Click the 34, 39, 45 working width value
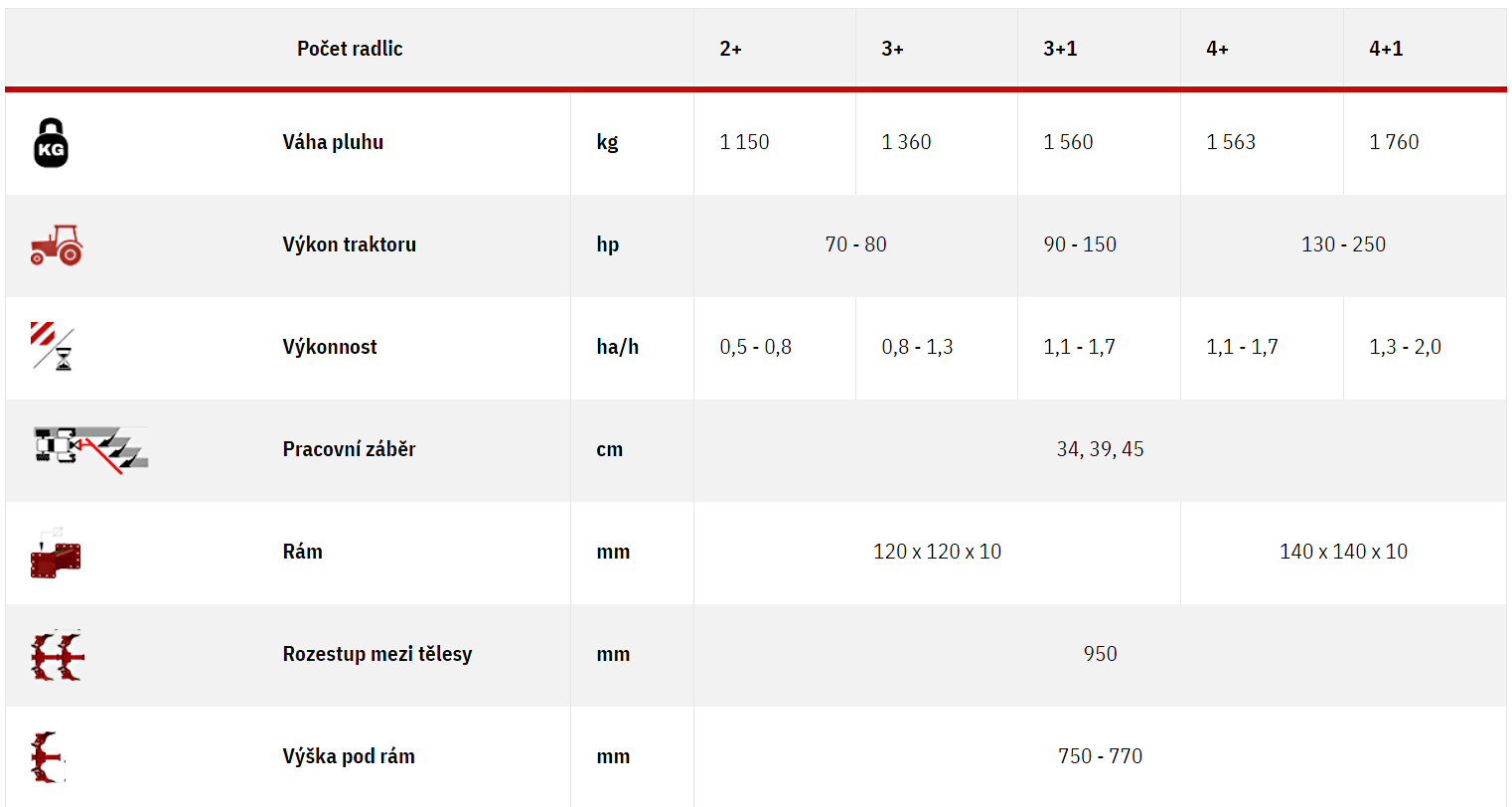1512x807 pixels. (1100, 449)
